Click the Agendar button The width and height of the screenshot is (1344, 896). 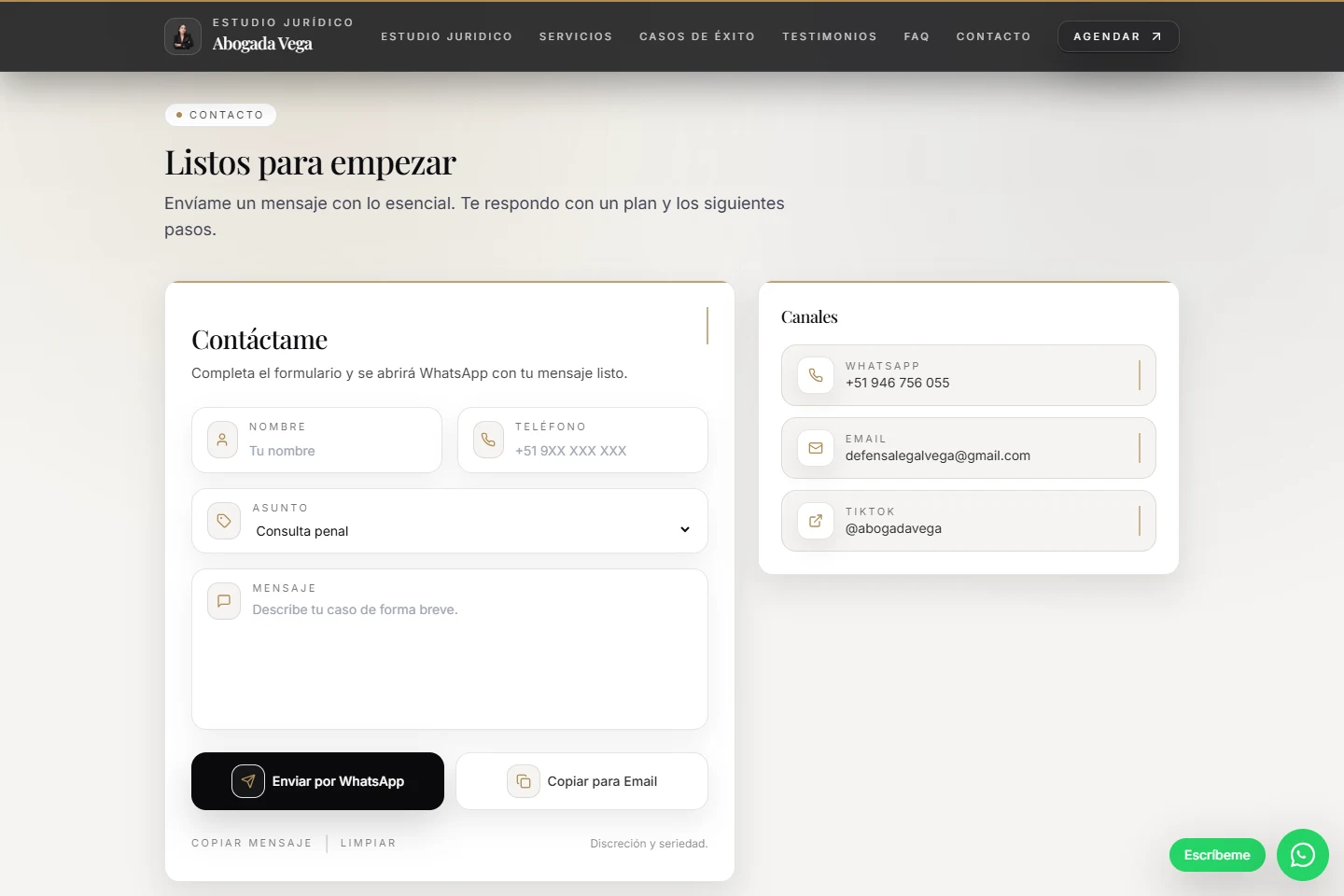1118,36
